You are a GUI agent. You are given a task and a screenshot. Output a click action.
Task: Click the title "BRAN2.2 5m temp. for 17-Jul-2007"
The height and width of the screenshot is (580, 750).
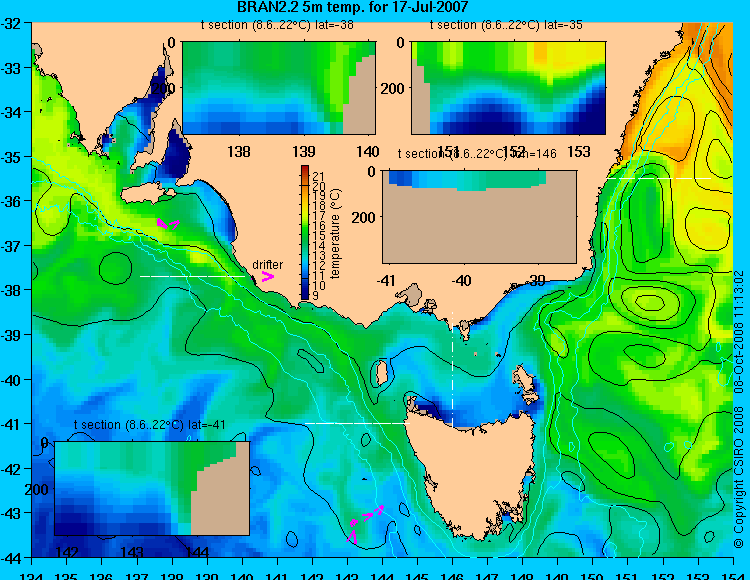pos(353,7)
